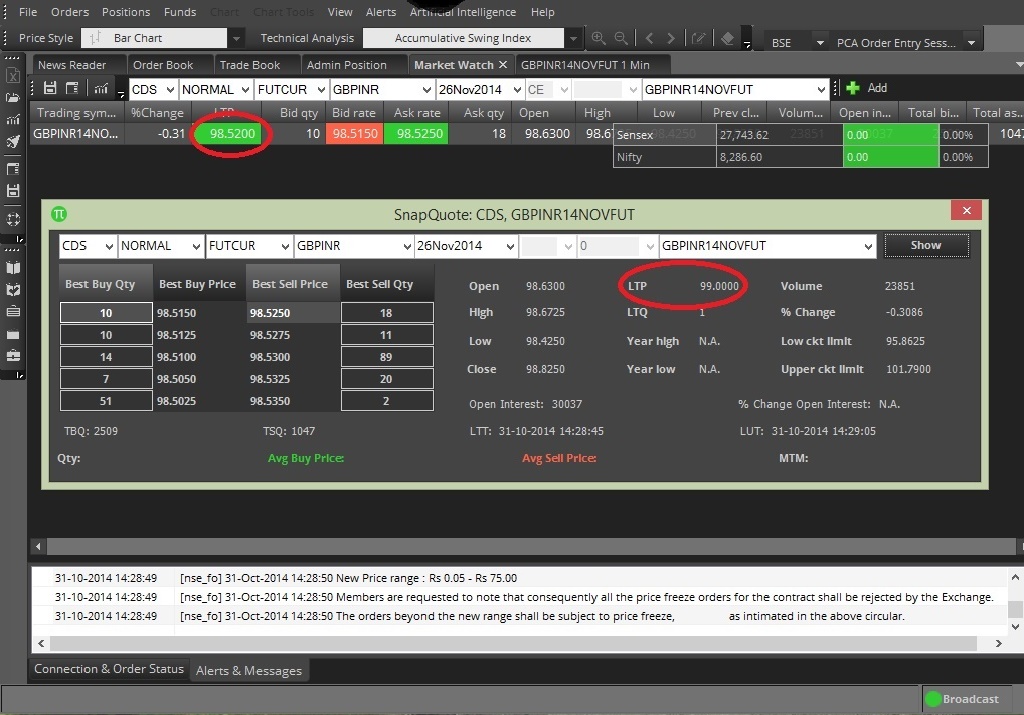
Task: Click the zoom out magnifier icon
Action: point(621,38)
